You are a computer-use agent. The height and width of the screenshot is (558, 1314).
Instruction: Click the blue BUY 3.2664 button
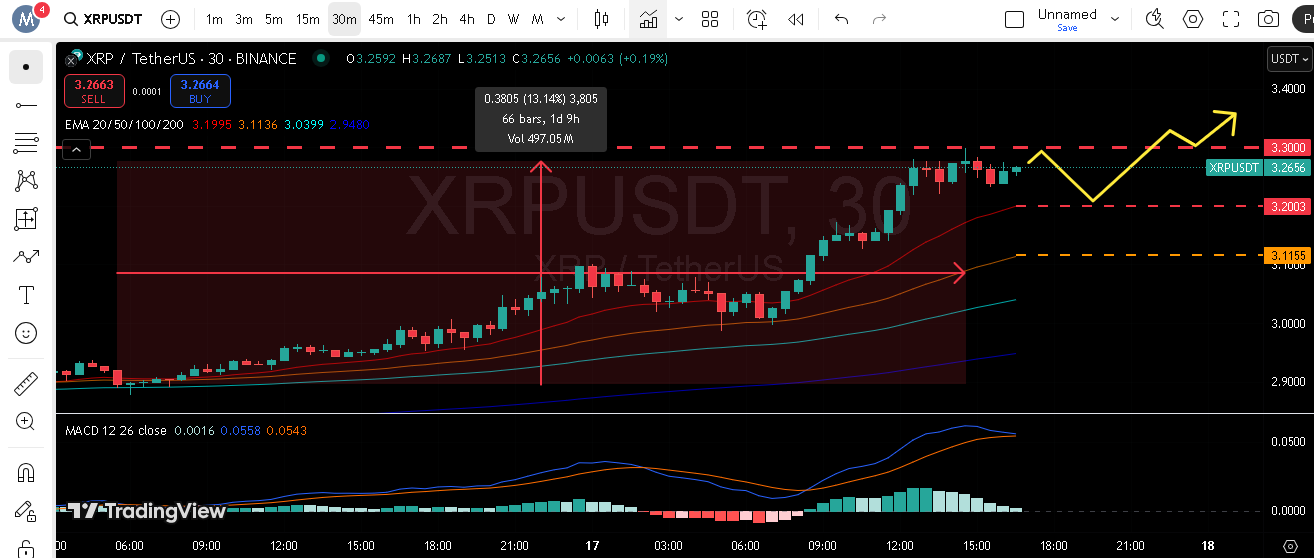(200, 91)
